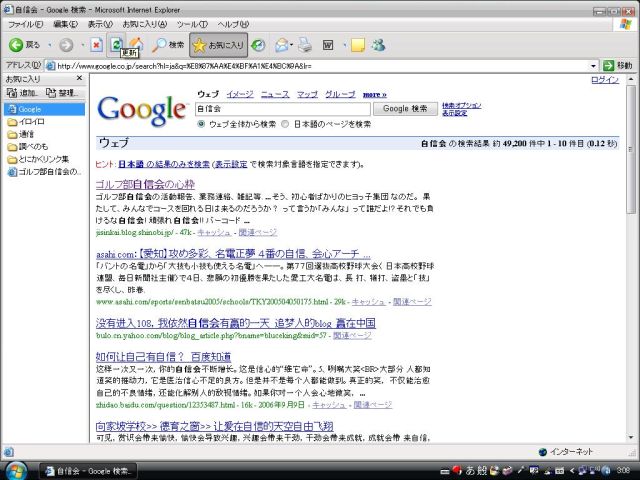Toggle the Favorites star toolbar button
Screen dimensions: 640x480
tap(218, 45)
